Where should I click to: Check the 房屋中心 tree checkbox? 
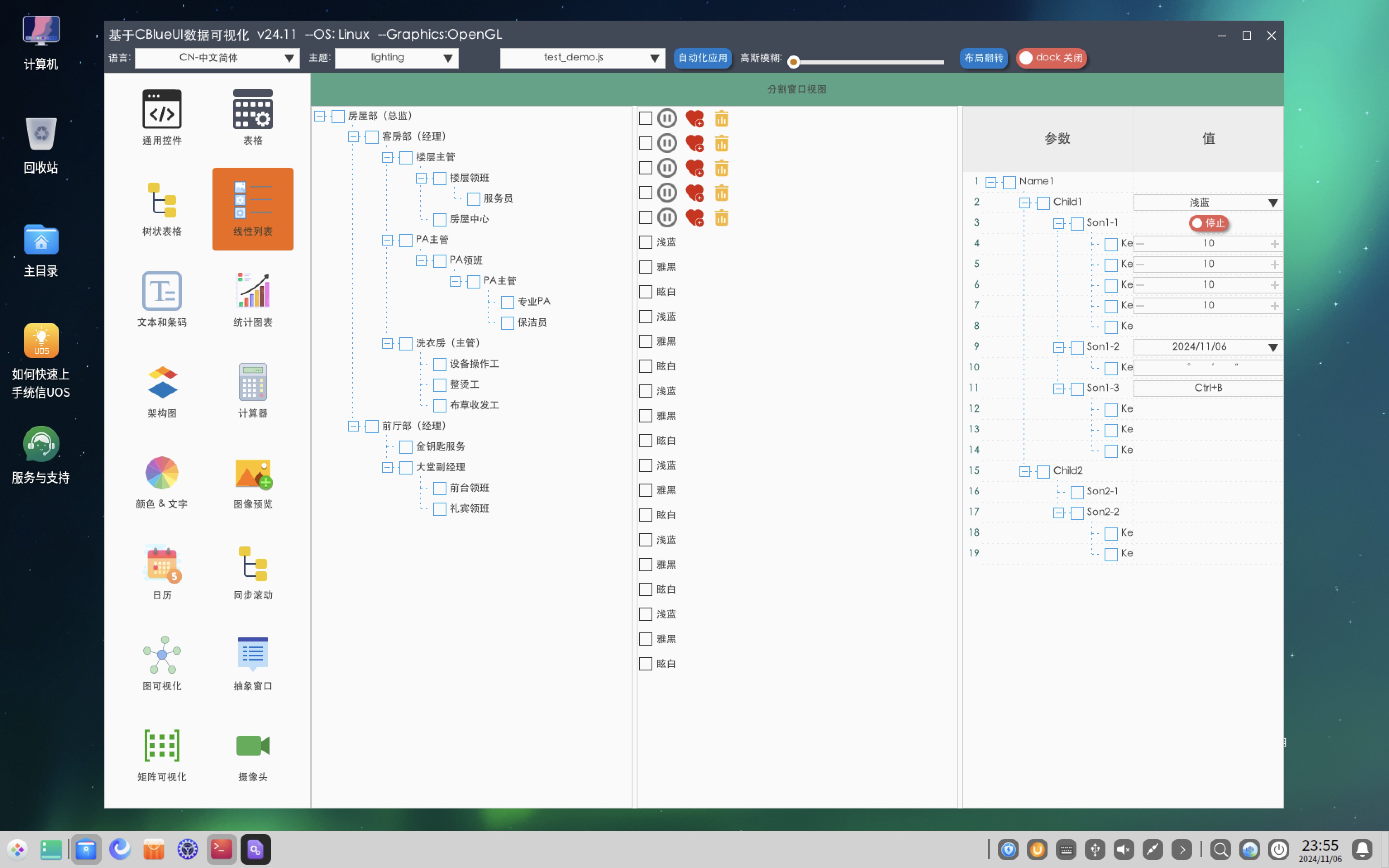point(440,220)
